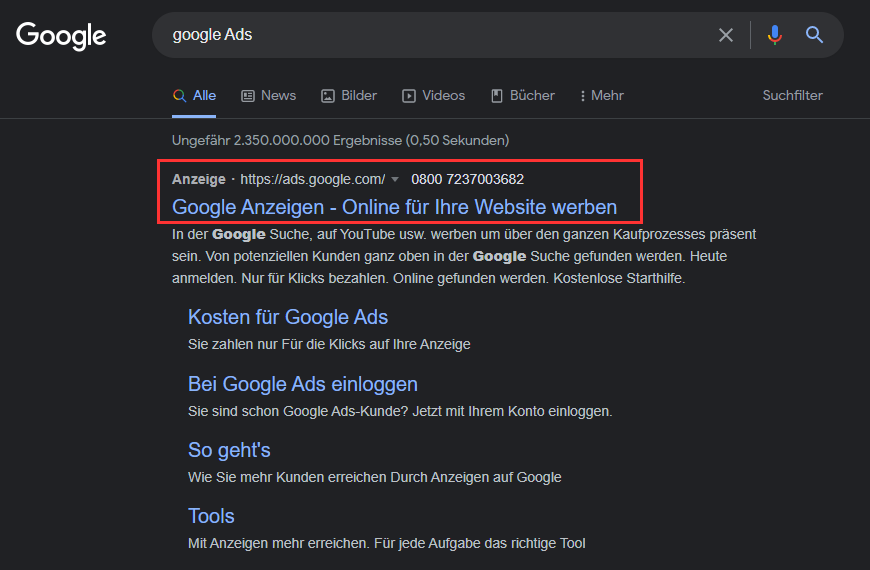The height and width of the screenshot is (570, 870).
Task: Open Bei Google Ads einloggen link
Action: point(303,384)
